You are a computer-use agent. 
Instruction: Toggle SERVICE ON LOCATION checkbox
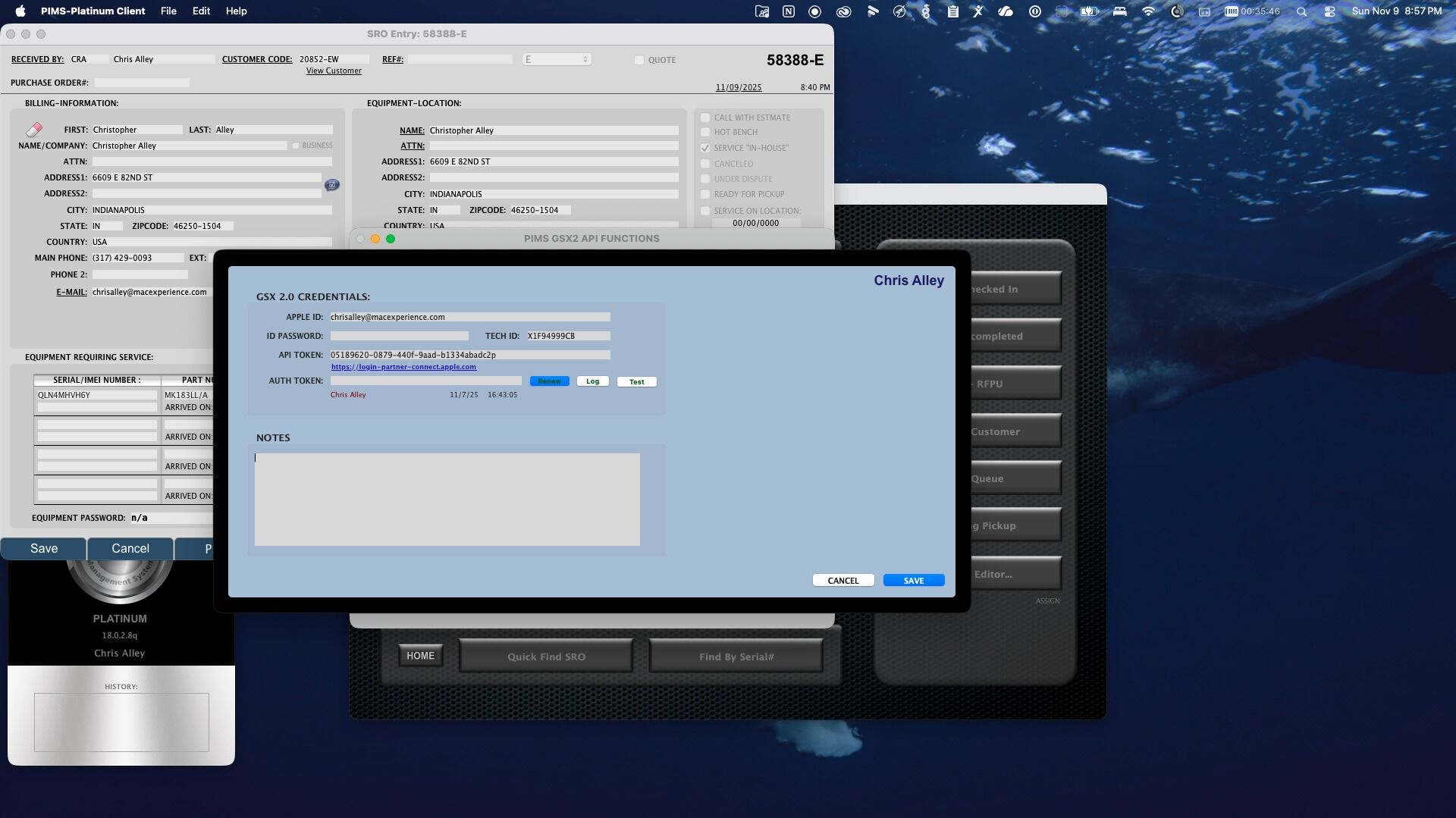[x=705, y=211]
